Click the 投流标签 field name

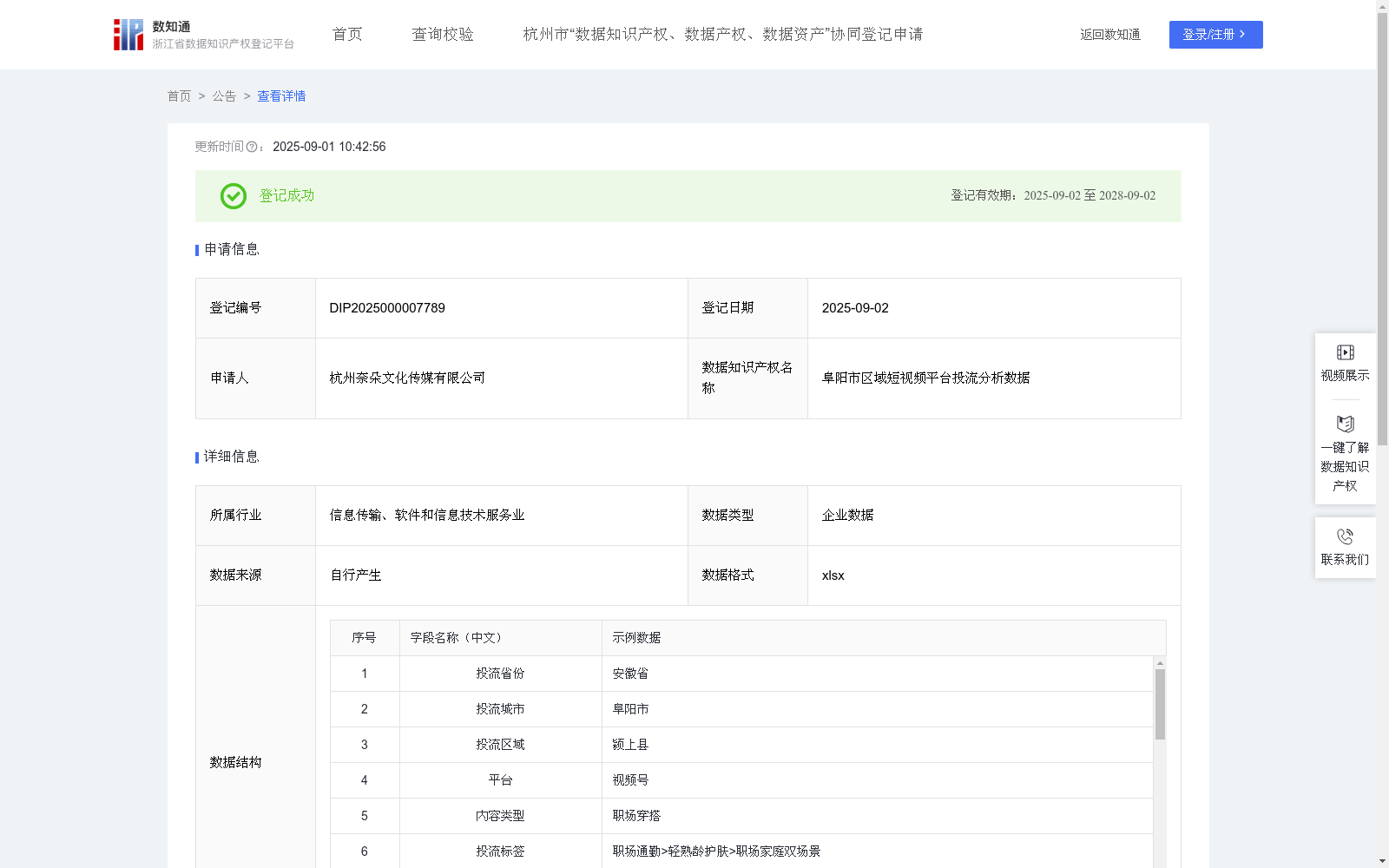(x=500, y=852)
